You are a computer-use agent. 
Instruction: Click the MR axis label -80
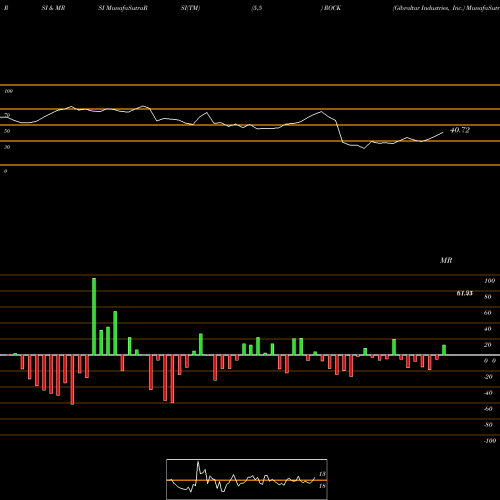click(x=488, y=425)
